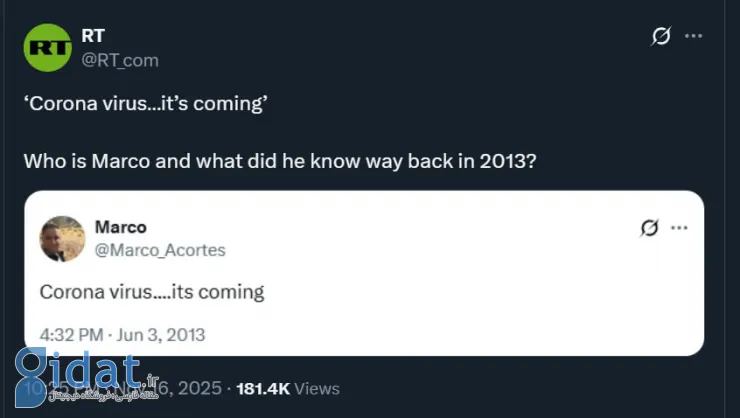Open the More menu on RT's post
This screenshot has width=740, height=418.
coord(693,36)
